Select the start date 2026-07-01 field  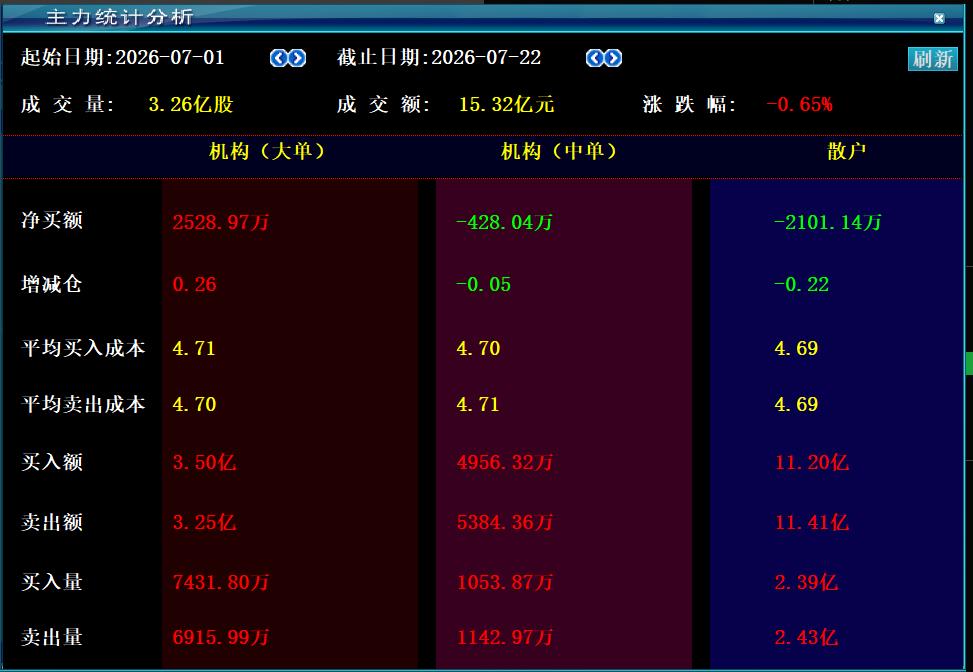[169, 58]
